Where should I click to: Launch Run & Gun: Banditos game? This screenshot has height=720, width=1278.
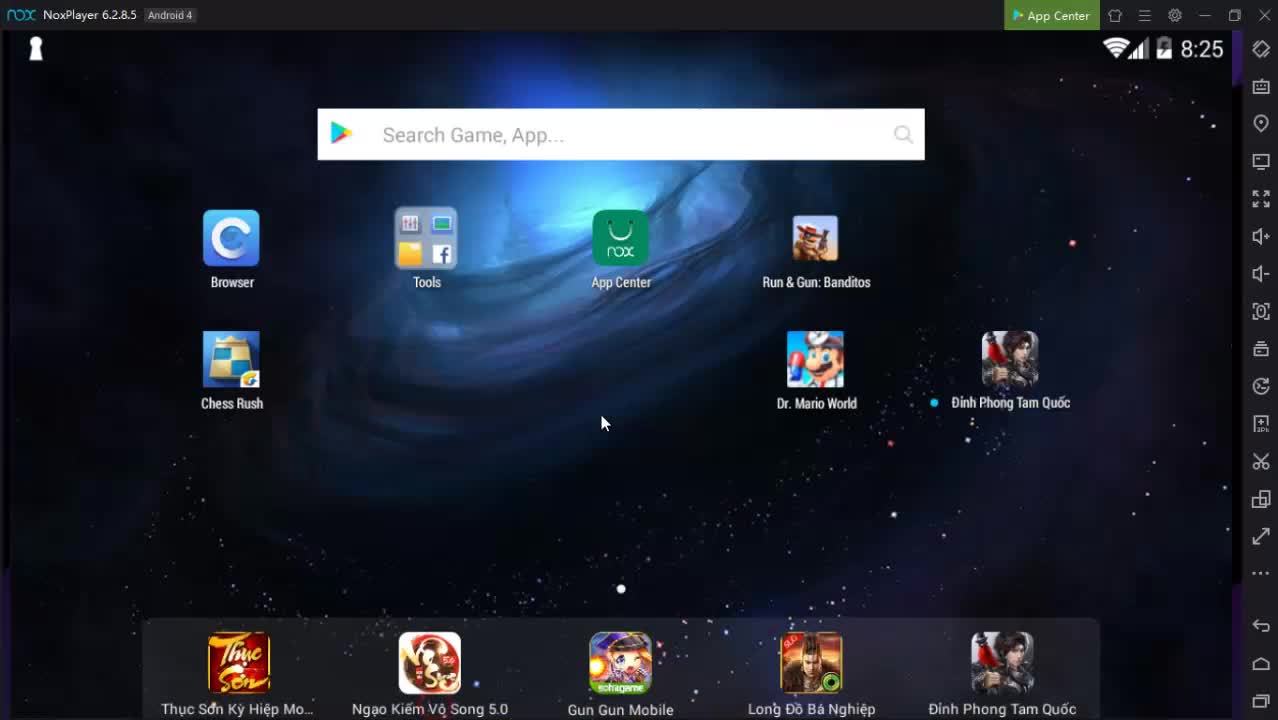click(815, 238)
